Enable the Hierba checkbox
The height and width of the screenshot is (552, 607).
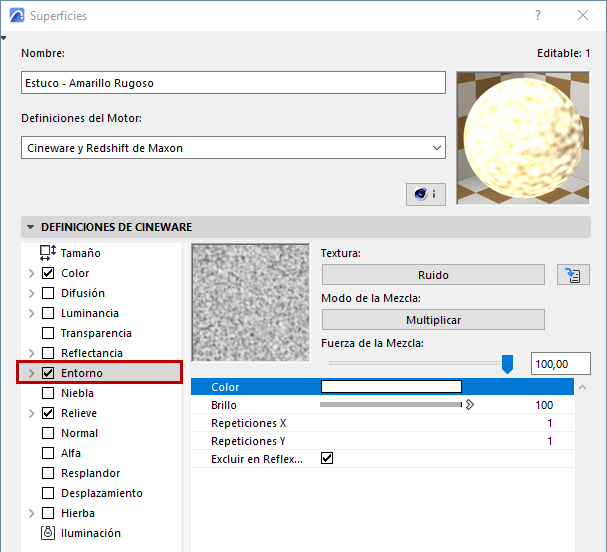(48, 513)
